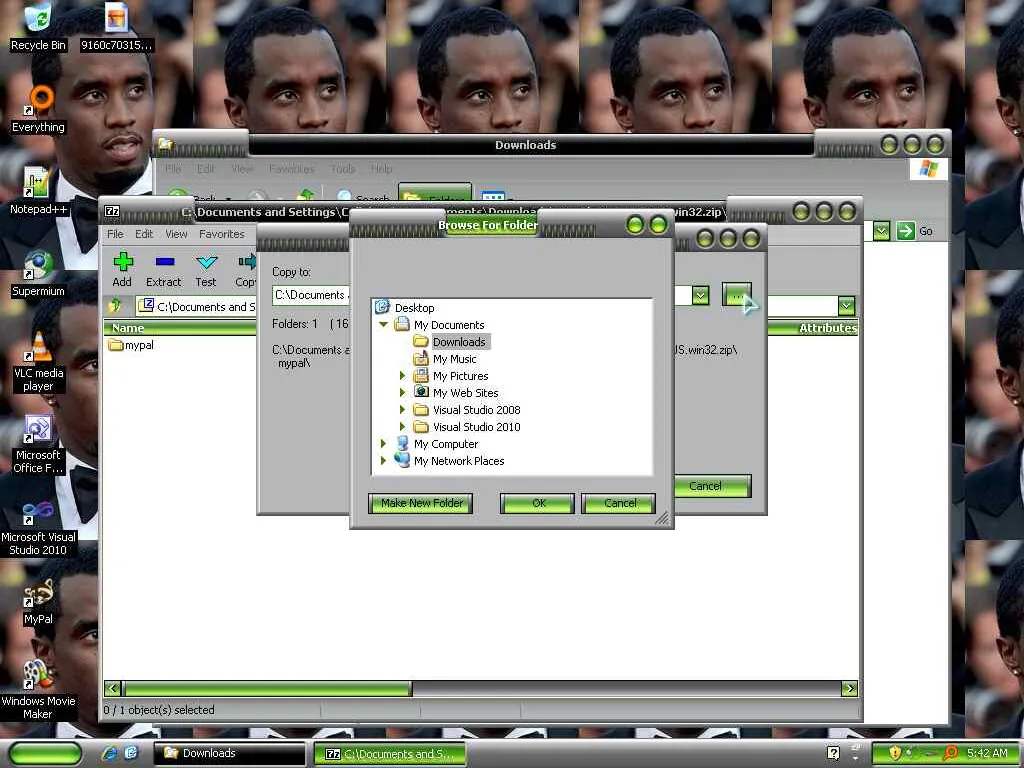Viewport: 1024px width, 768px height.
Task: Click the 7-Zip Test toolbar icon
Action: click(206, 270)
